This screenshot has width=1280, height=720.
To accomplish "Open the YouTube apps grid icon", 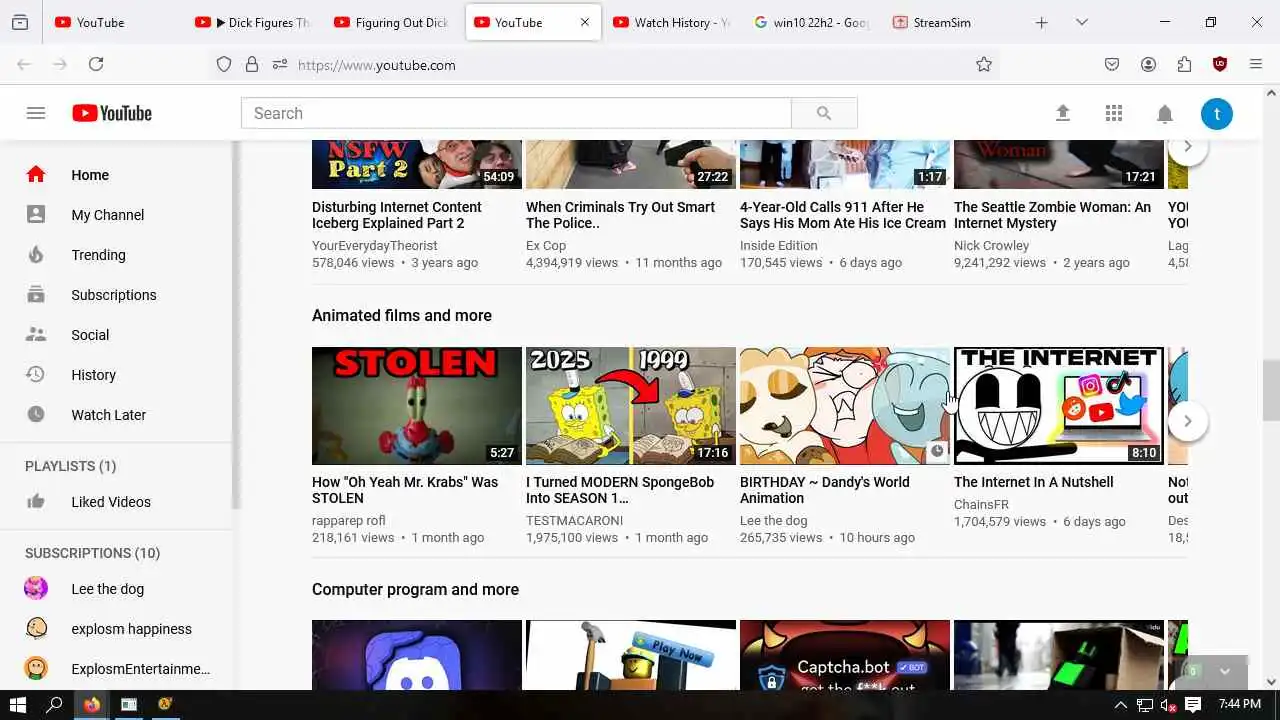I will tap(1114, 113).
